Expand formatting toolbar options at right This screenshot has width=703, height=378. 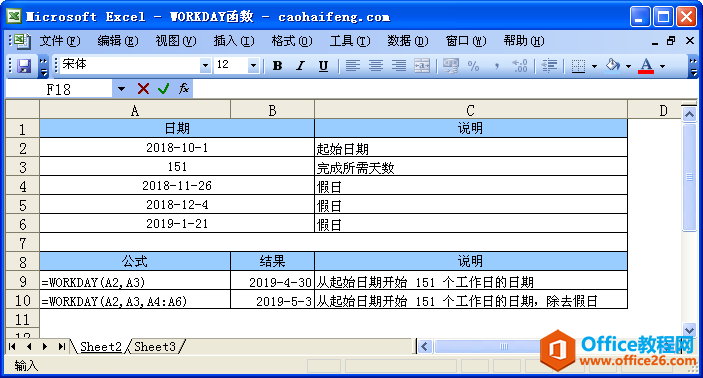tap(693, 66)
